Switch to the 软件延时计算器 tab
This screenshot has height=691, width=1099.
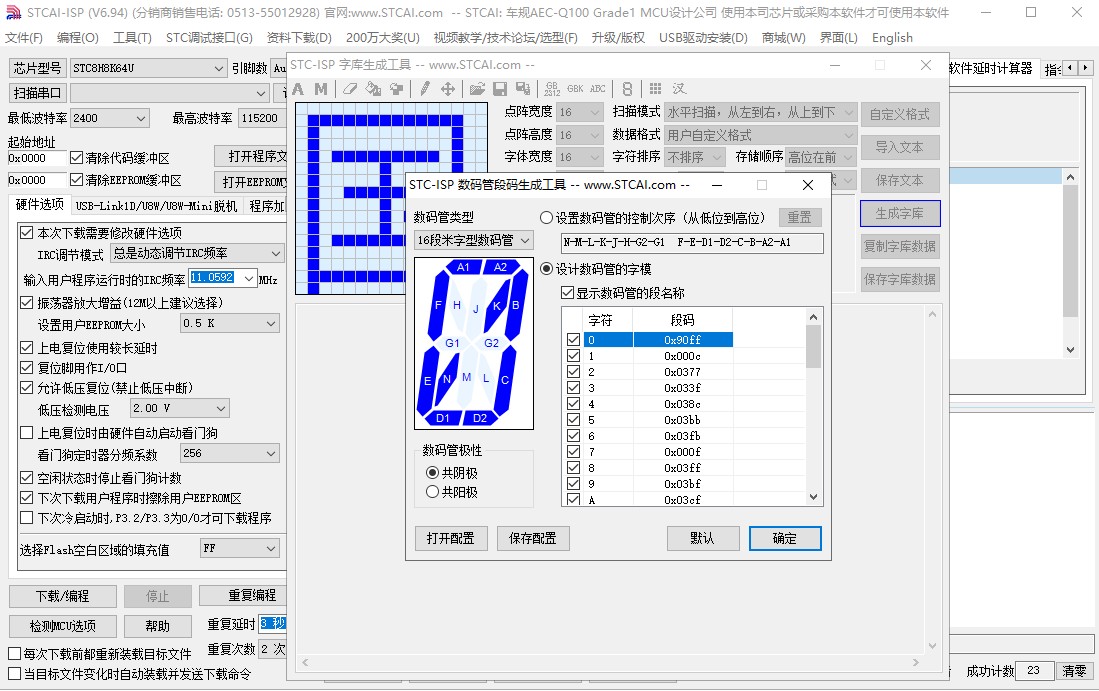tap(991, 68)
